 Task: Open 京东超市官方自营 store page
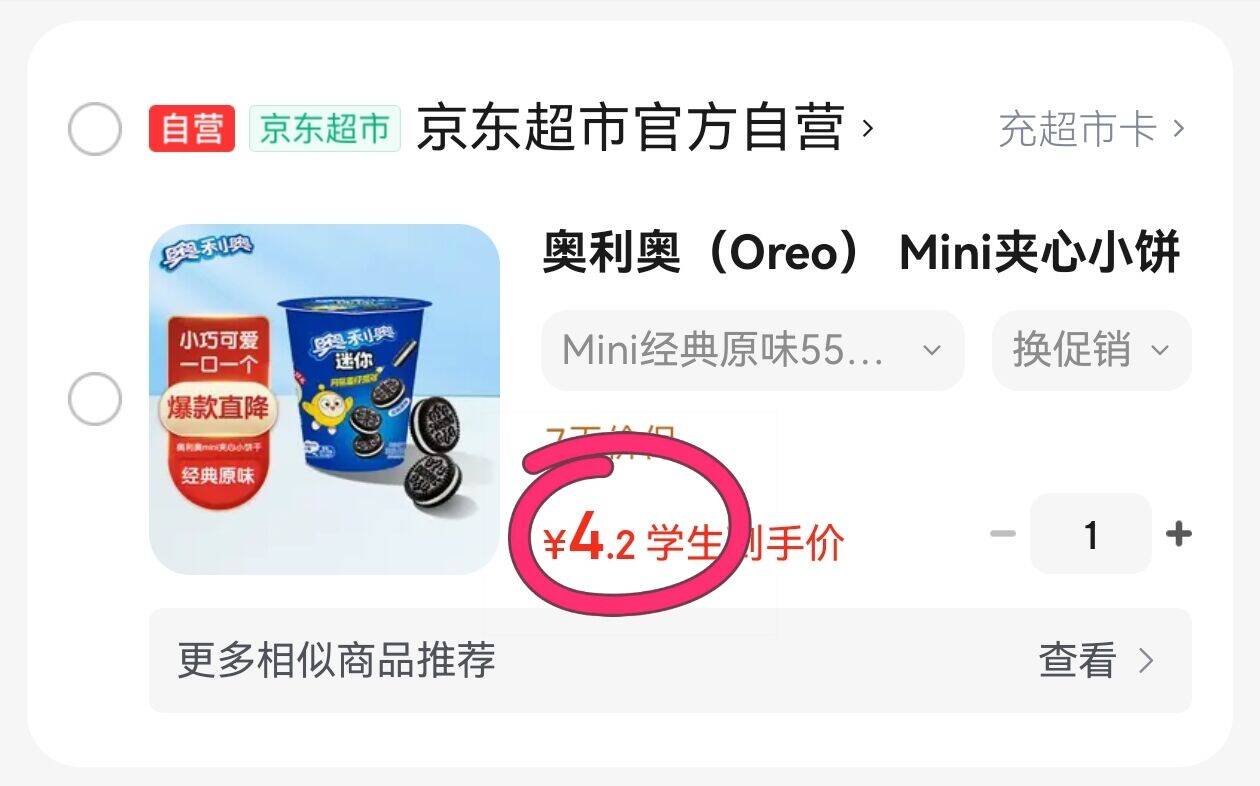(x=630, y=129)
